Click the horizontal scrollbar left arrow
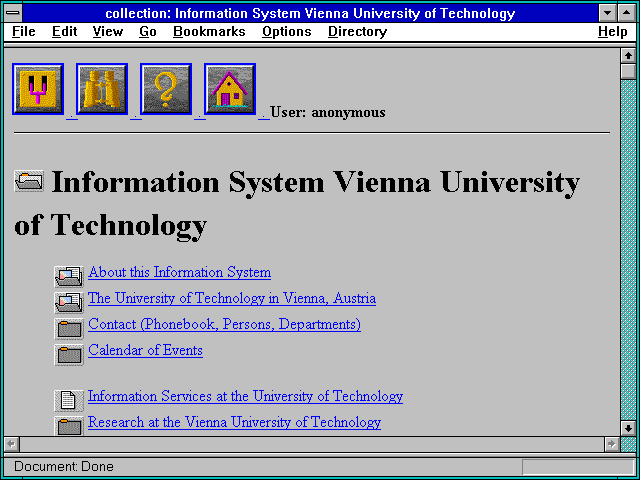This screenshot has width=640, height=480. [12, 444]
